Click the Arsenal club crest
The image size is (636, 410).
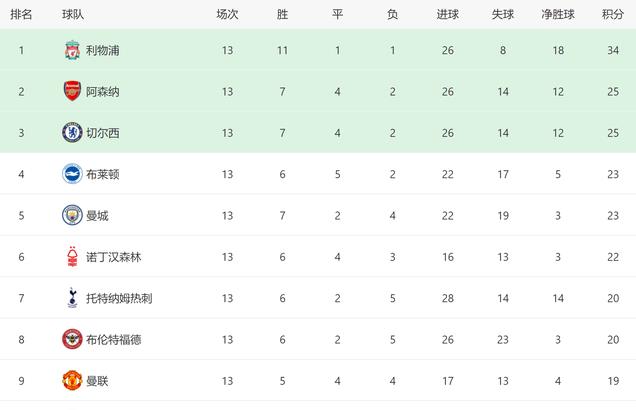click(x=72, y=91)
